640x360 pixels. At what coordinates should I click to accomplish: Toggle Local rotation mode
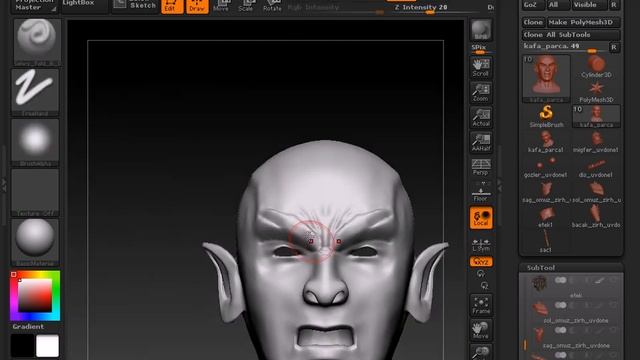pos(481,218)
